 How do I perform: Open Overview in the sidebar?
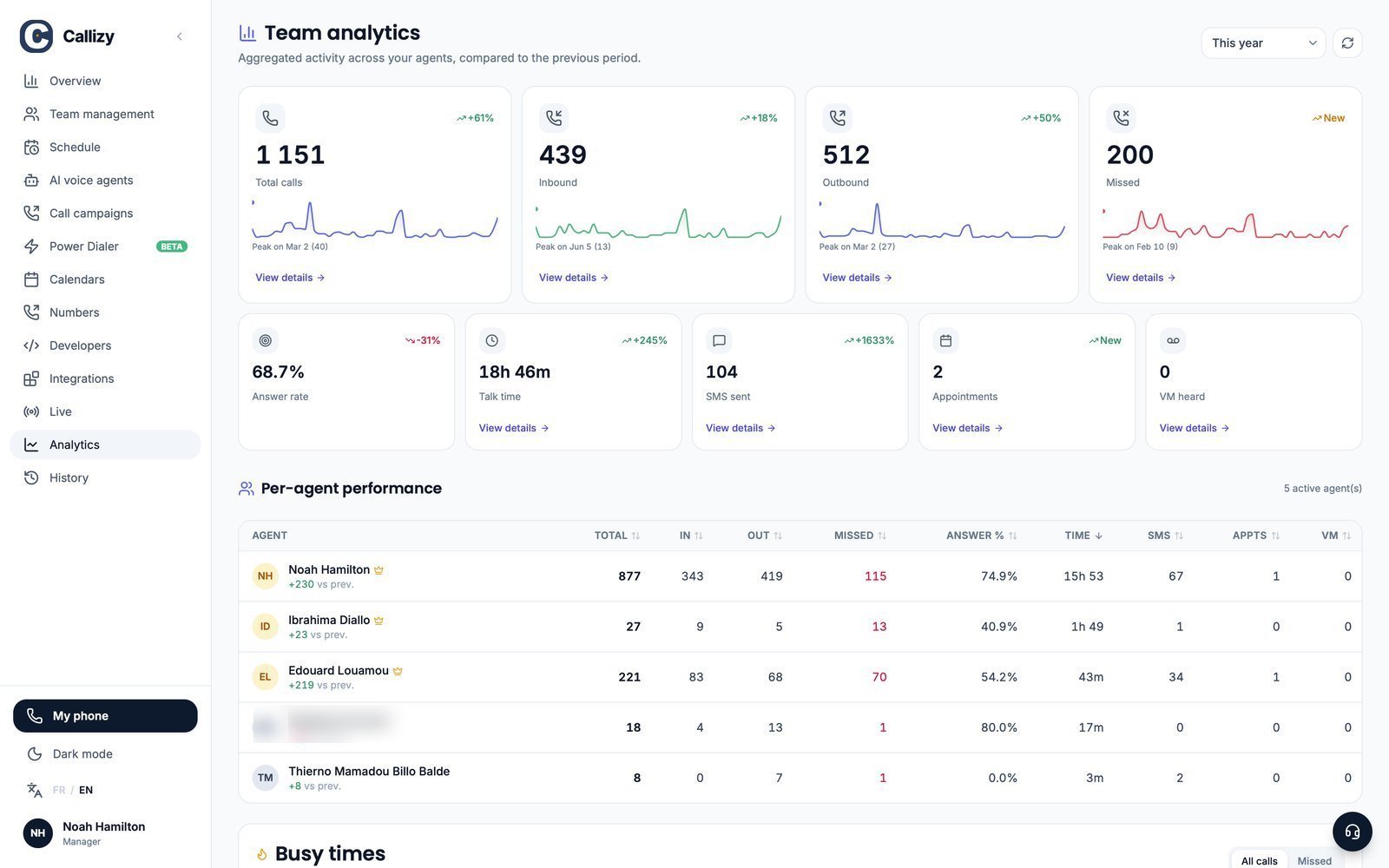click(105, 81)
